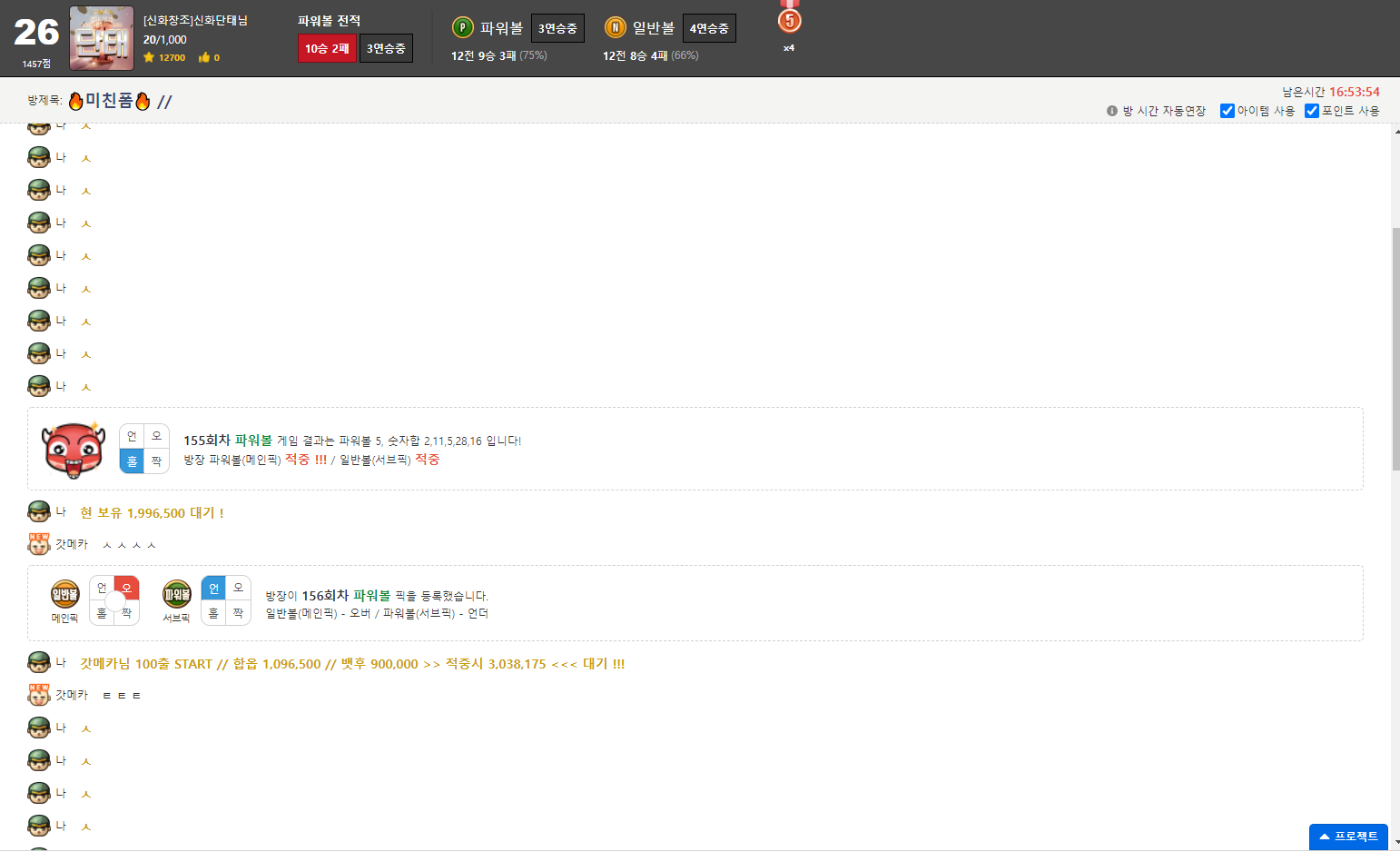Select 짝 cell in 155회차 result grid
The height and width of the screenshot is (852, 1400).
click(156, 461)
